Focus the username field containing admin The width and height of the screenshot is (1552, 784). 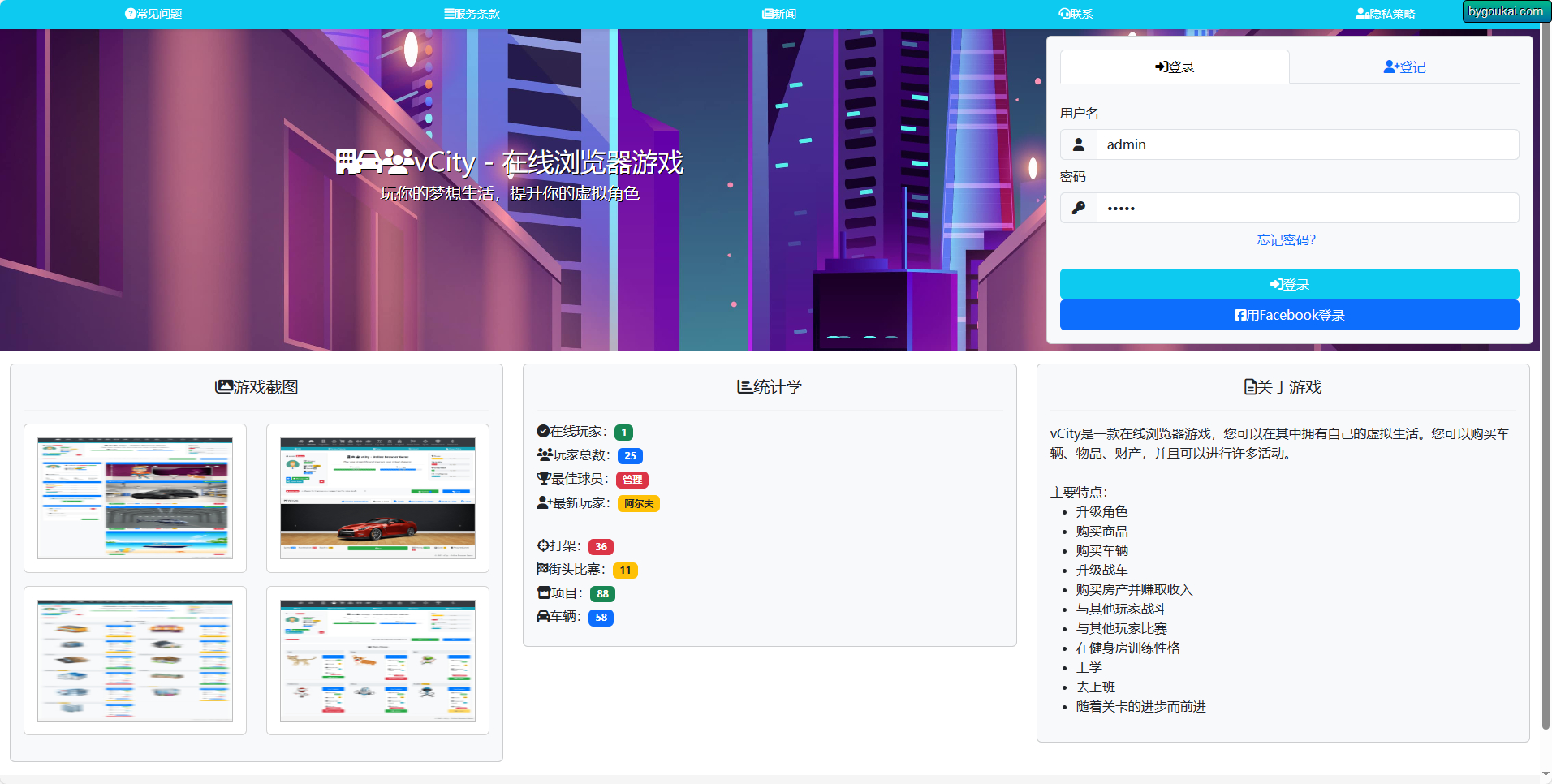point(1307,144)
